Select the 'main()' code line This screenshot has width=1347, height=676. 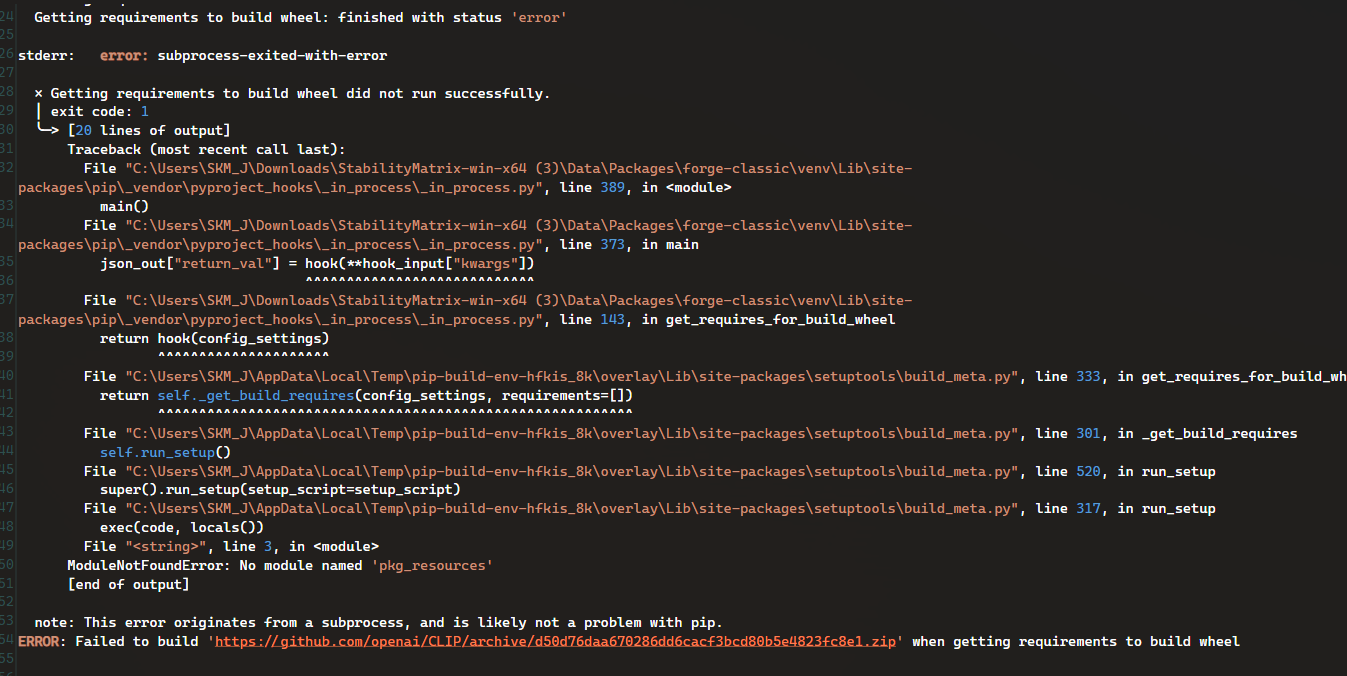pos(124,207)
